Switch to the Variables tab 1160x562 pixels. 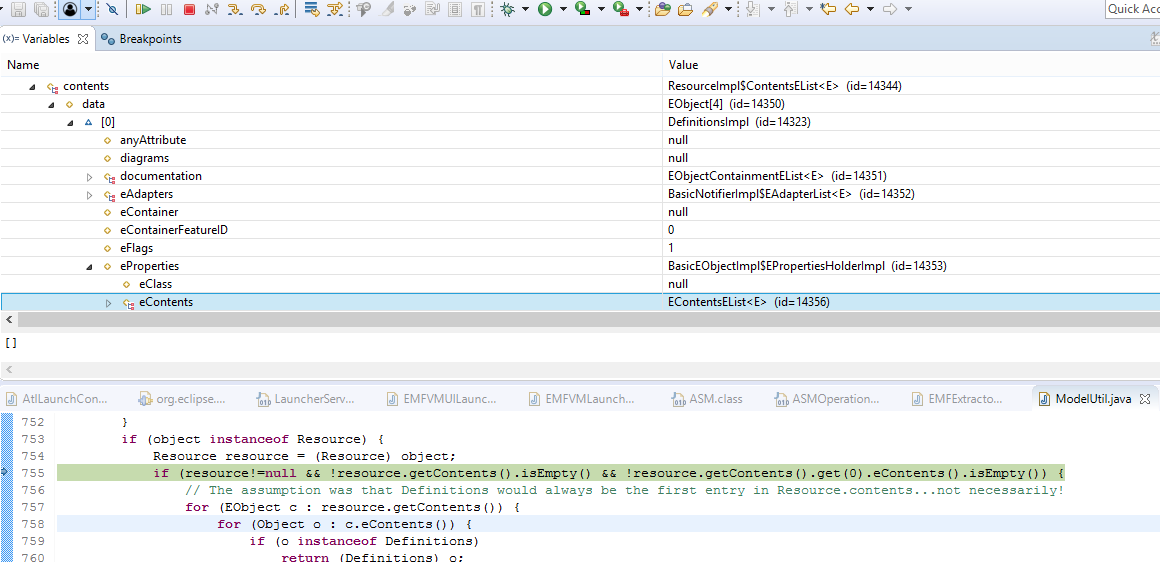pyautogui.click(x=46, y=38)
